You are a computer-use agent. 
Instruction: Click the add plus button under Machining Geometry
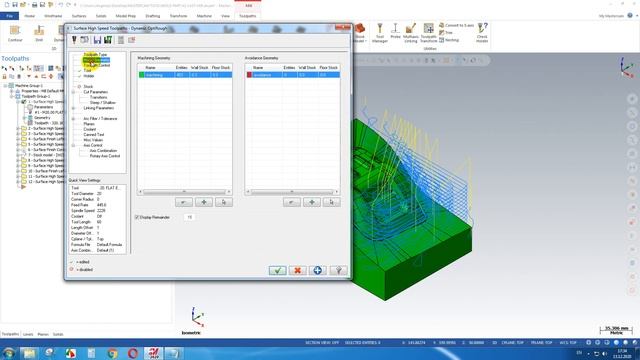(204, 202)
